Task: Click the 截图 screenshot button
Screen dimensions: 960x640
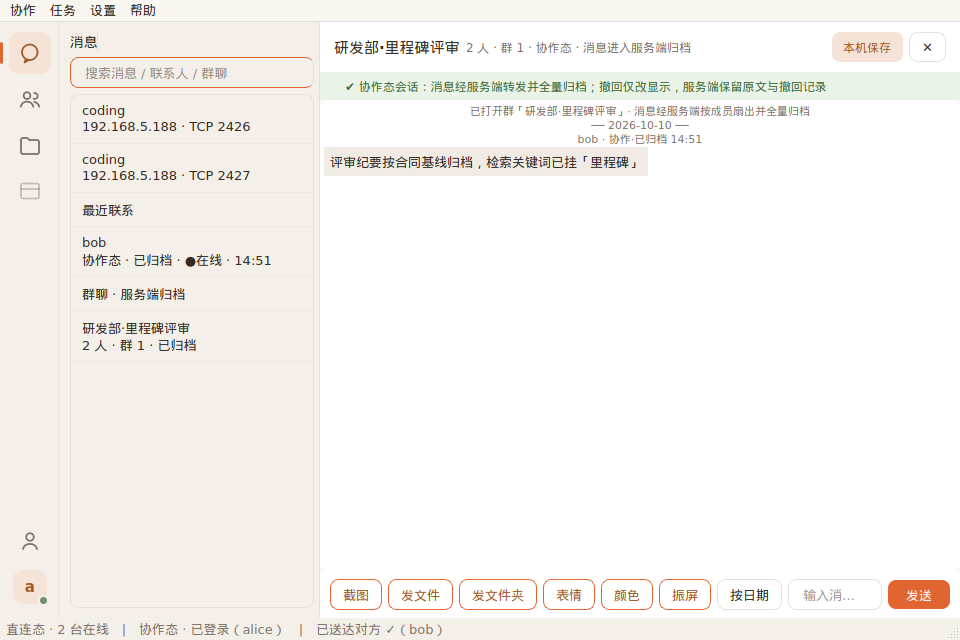Action: pyautogui.click(x=356, y=595)
